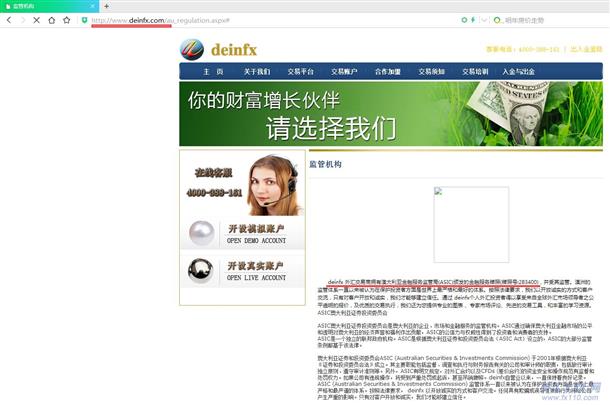This screenshot has width=610, height=405.
Task: Click the broken image placeholder
Action: 471,224
